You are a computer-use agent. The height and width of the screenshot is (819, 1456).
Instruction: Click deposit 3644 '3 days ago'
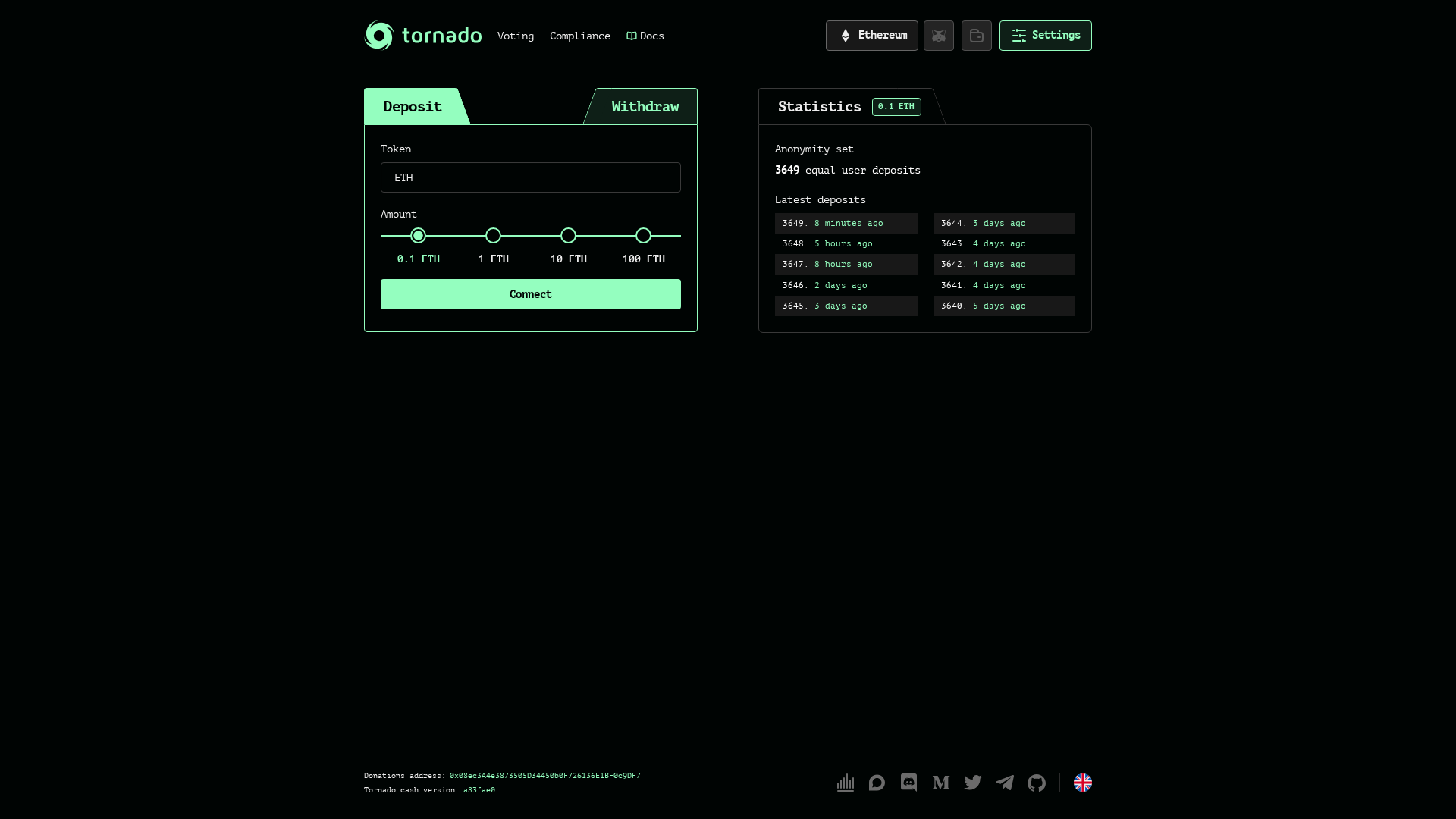point(1004,223)
